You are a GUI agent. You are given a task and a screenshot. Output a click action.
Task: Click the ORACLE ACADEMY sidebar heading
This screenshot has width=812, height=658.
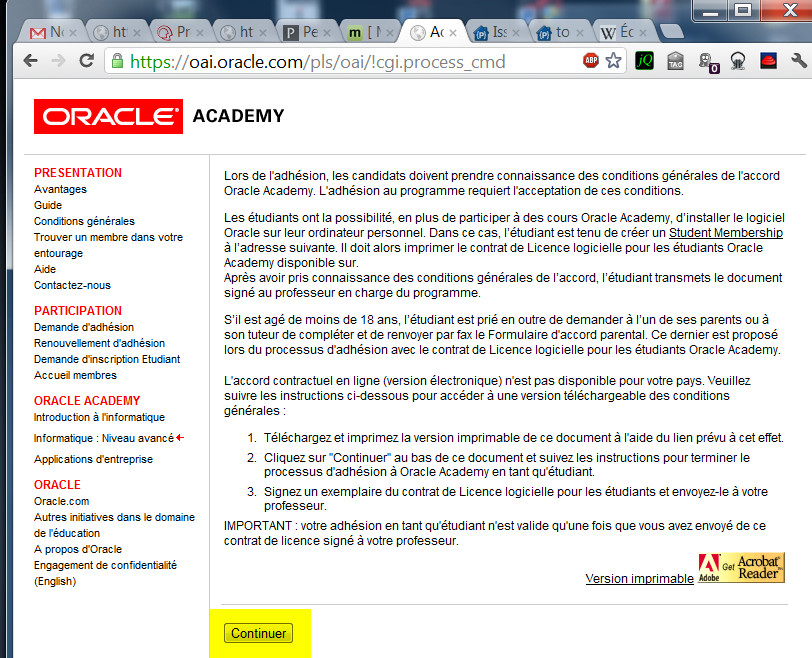(x=87, y=401)
